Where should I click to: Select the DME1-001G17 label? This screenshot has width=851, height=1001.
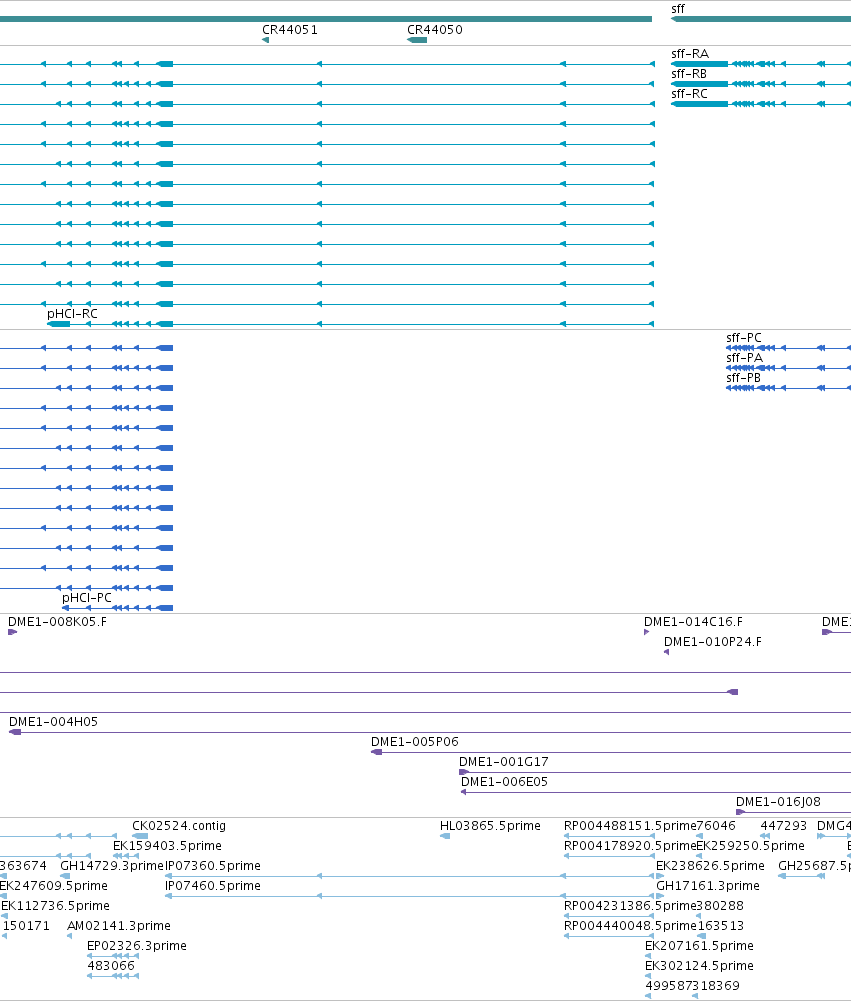click(504, 762)
